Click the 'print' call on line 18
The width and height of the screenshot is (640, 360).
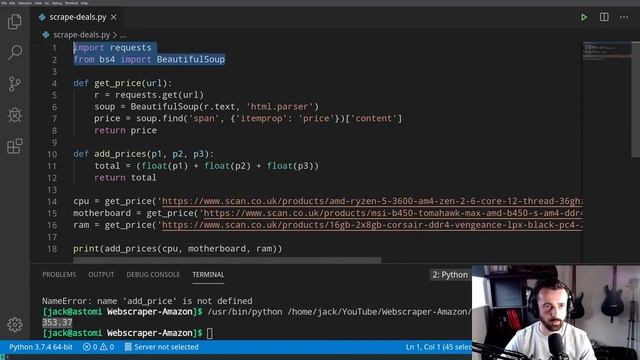[86, 249]
